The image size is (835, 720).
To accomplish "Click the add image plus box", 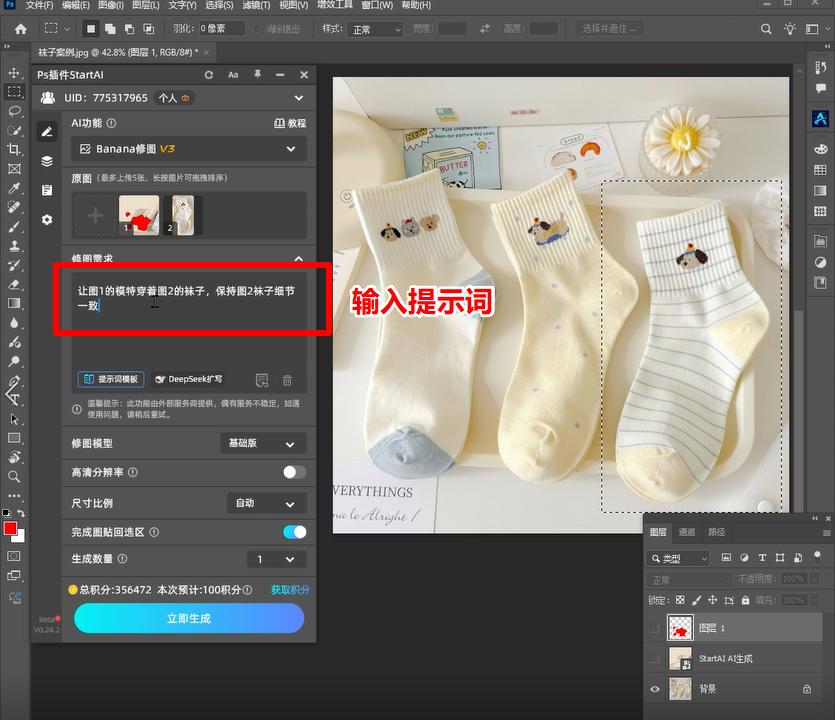I will (95, 215).
